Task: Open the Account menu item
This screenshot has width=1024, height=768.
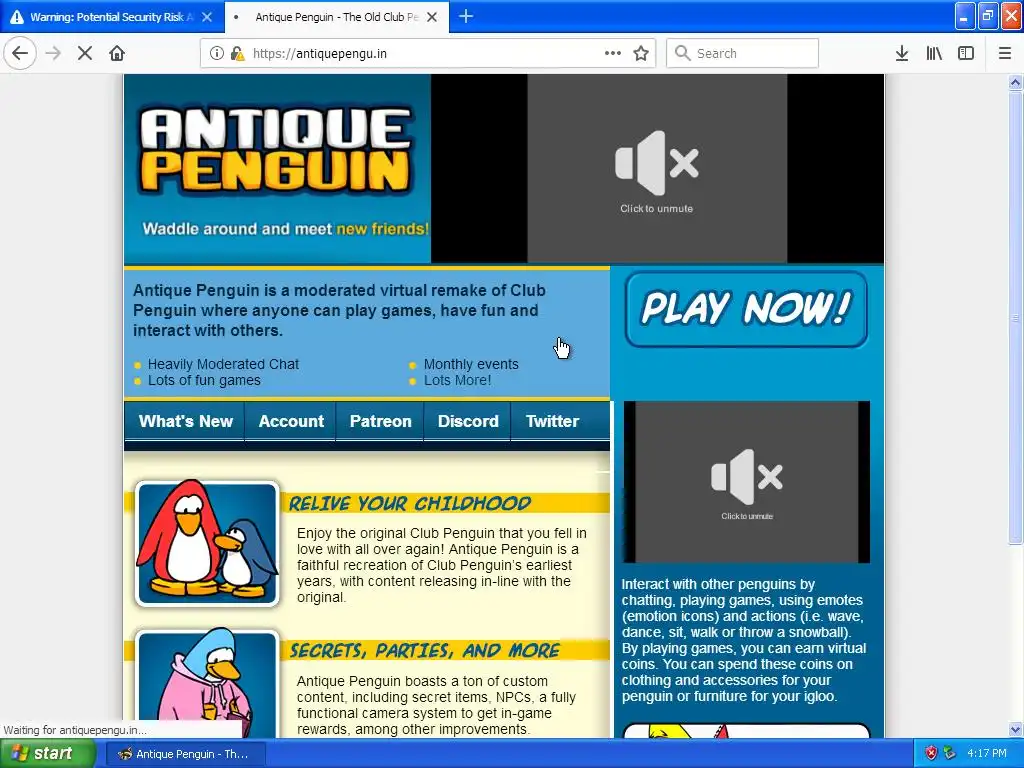Action: click(291, 421)
